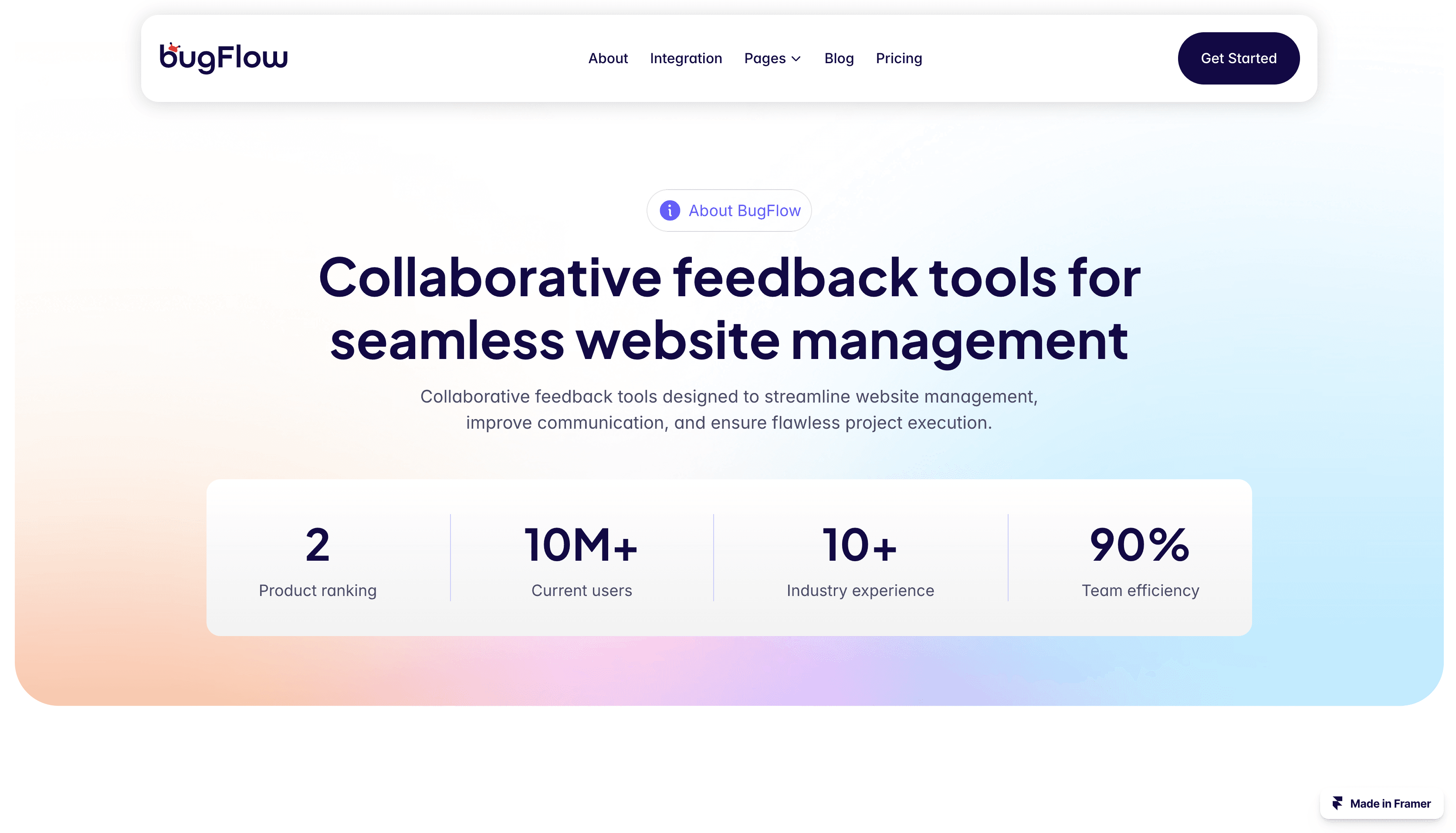1456x833 pixels.
Task: Click the bugFlow logo
Action: coord(223,58)
